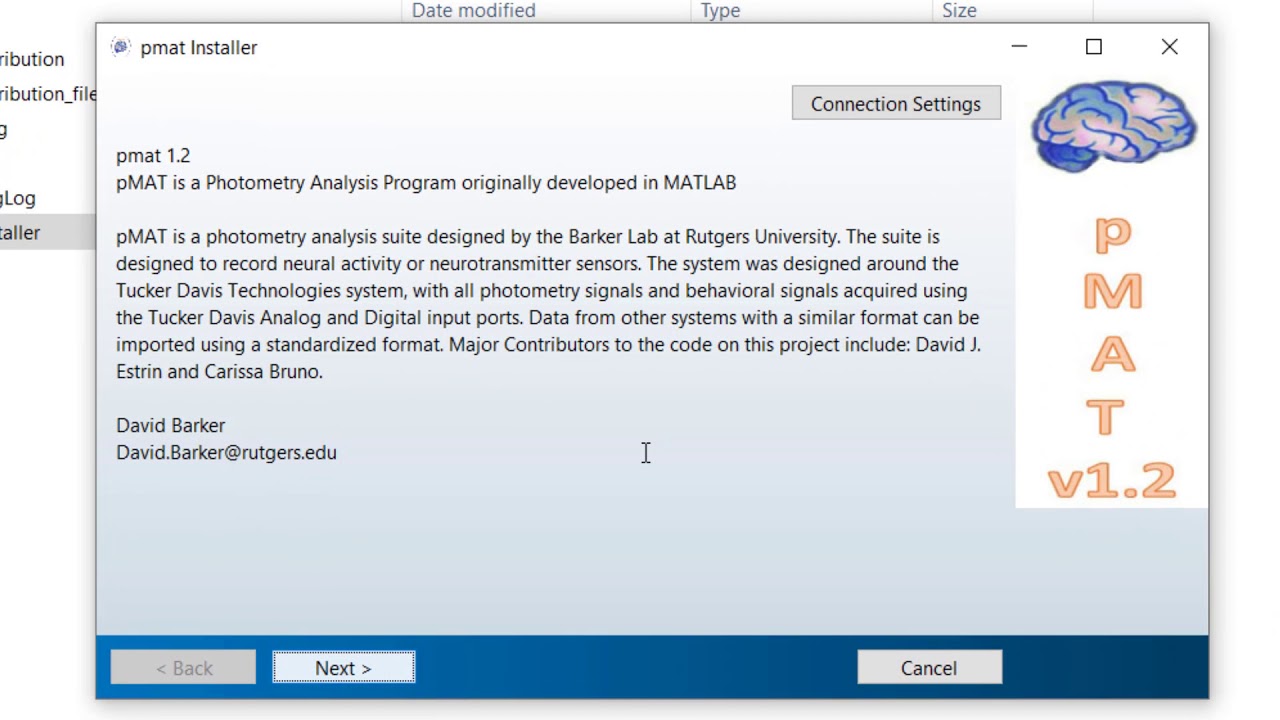Close the pmat Installer window
Image resolution: width=1280 pixels, height=720 pixels.
tap(1169, 47)
